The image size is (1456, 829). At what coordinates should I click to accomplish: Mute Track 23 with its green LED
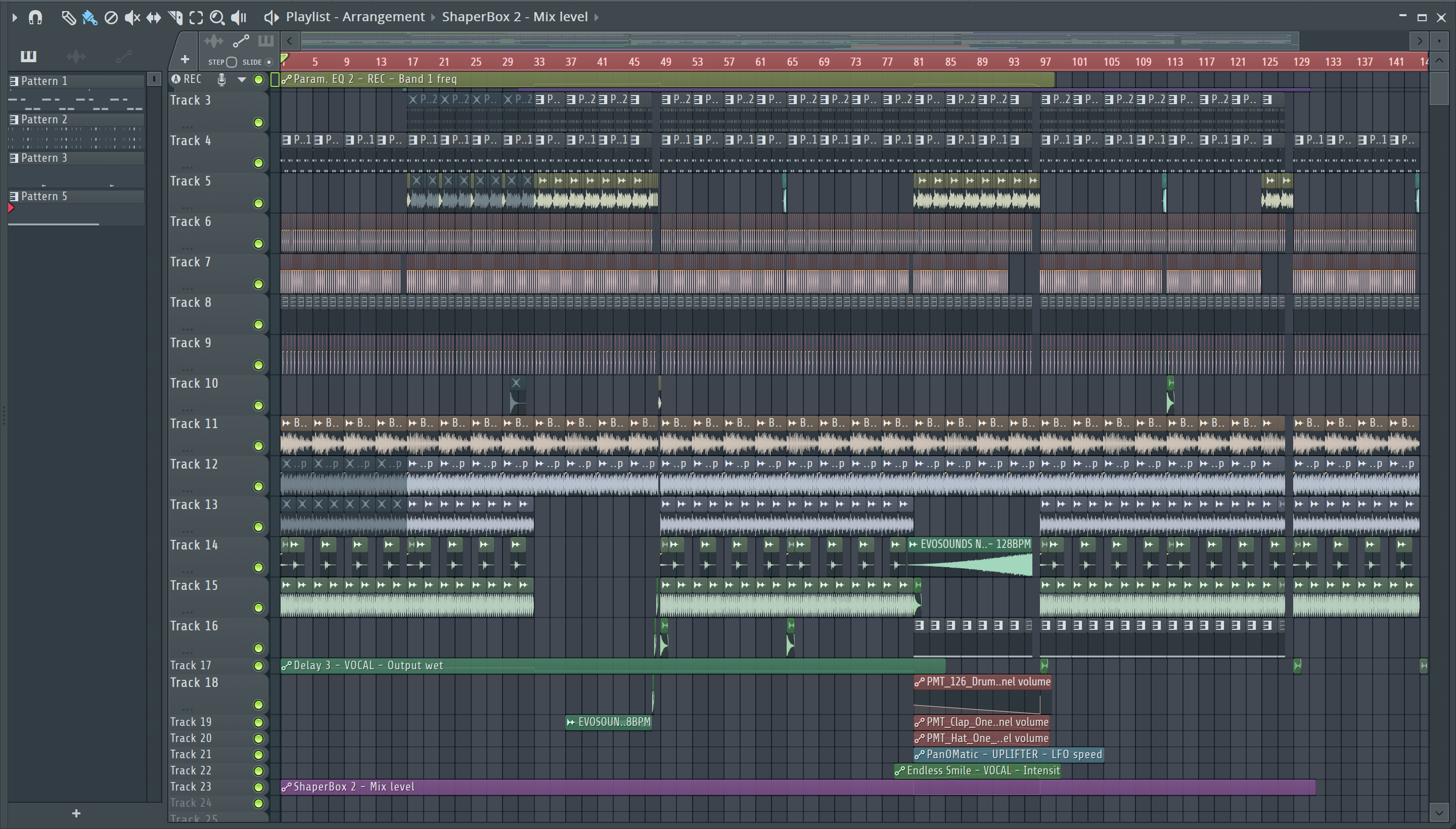coord(258,787)
